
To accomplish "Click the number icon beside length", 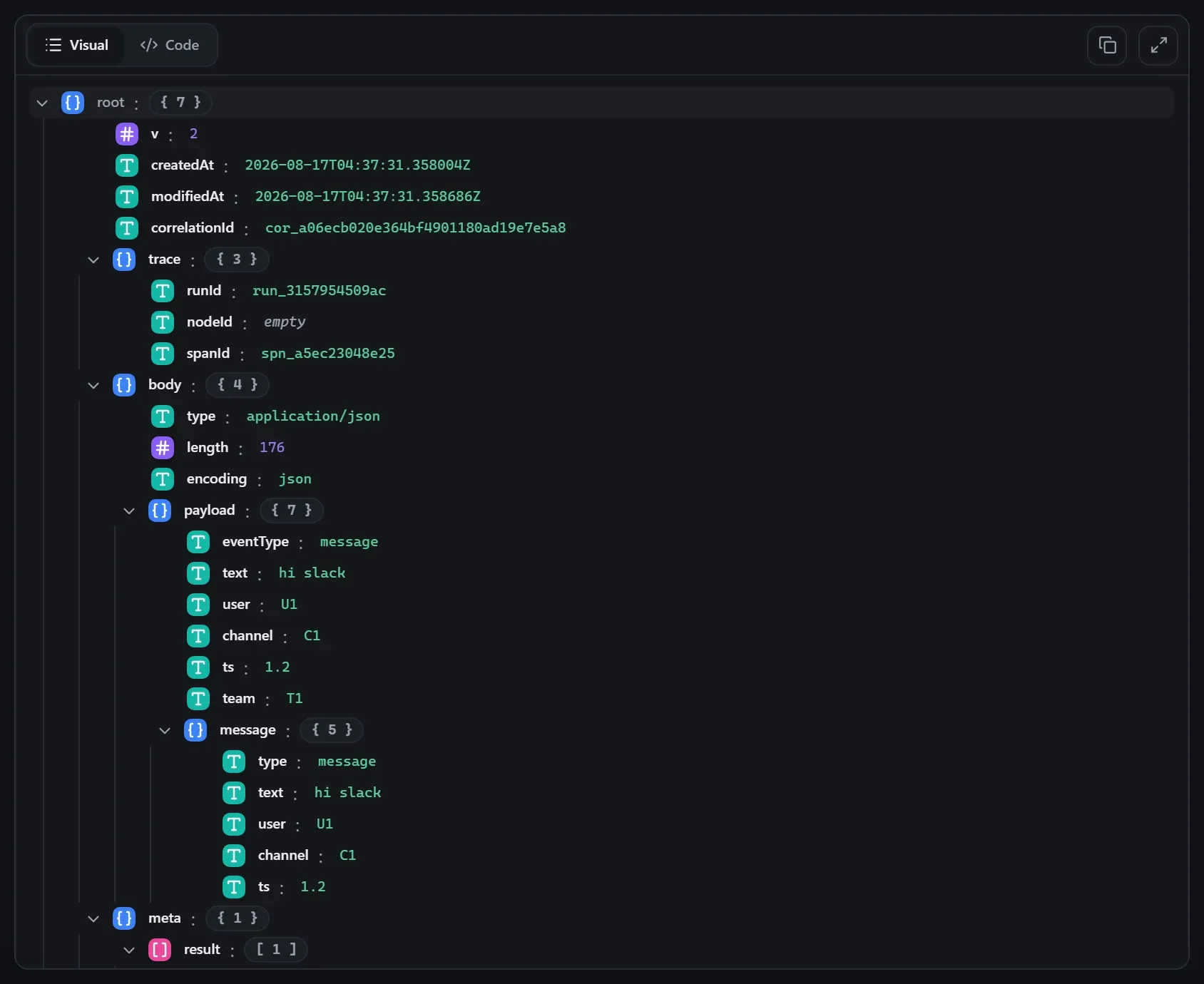I will point(163,448).
